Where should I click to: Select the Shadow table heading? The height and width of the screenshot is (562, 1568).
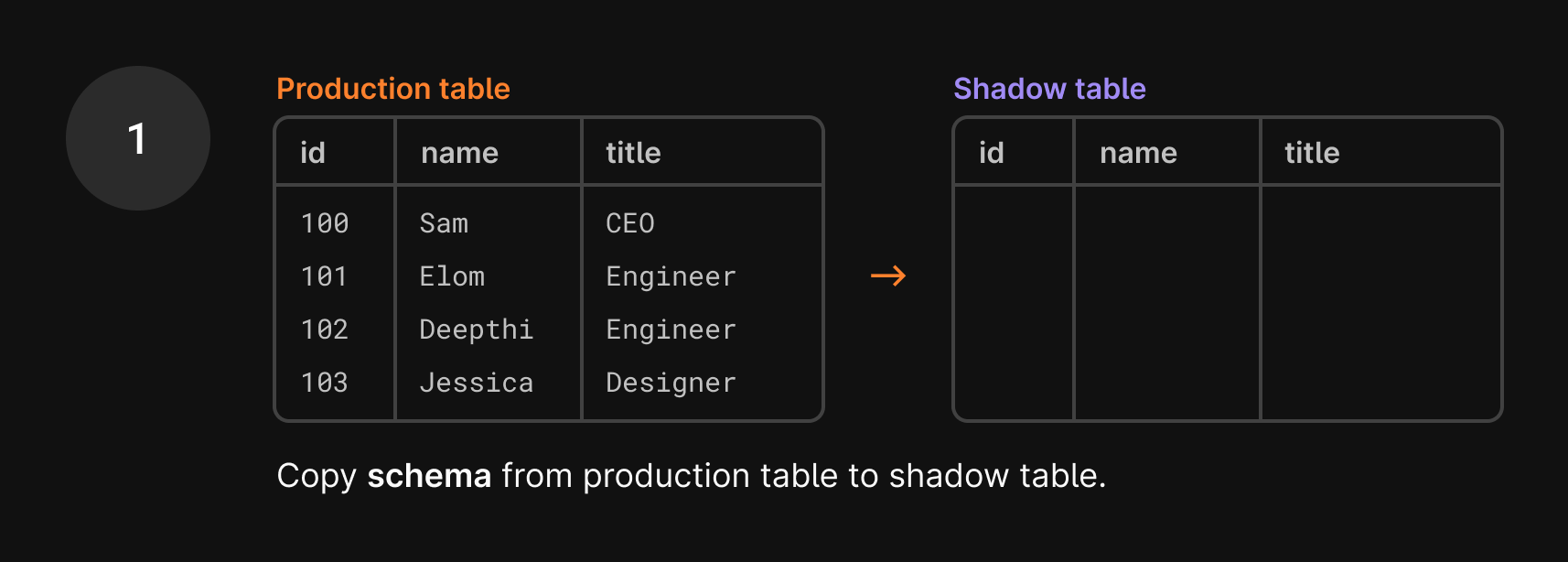pyautogui.click(x=1049, y=89)
